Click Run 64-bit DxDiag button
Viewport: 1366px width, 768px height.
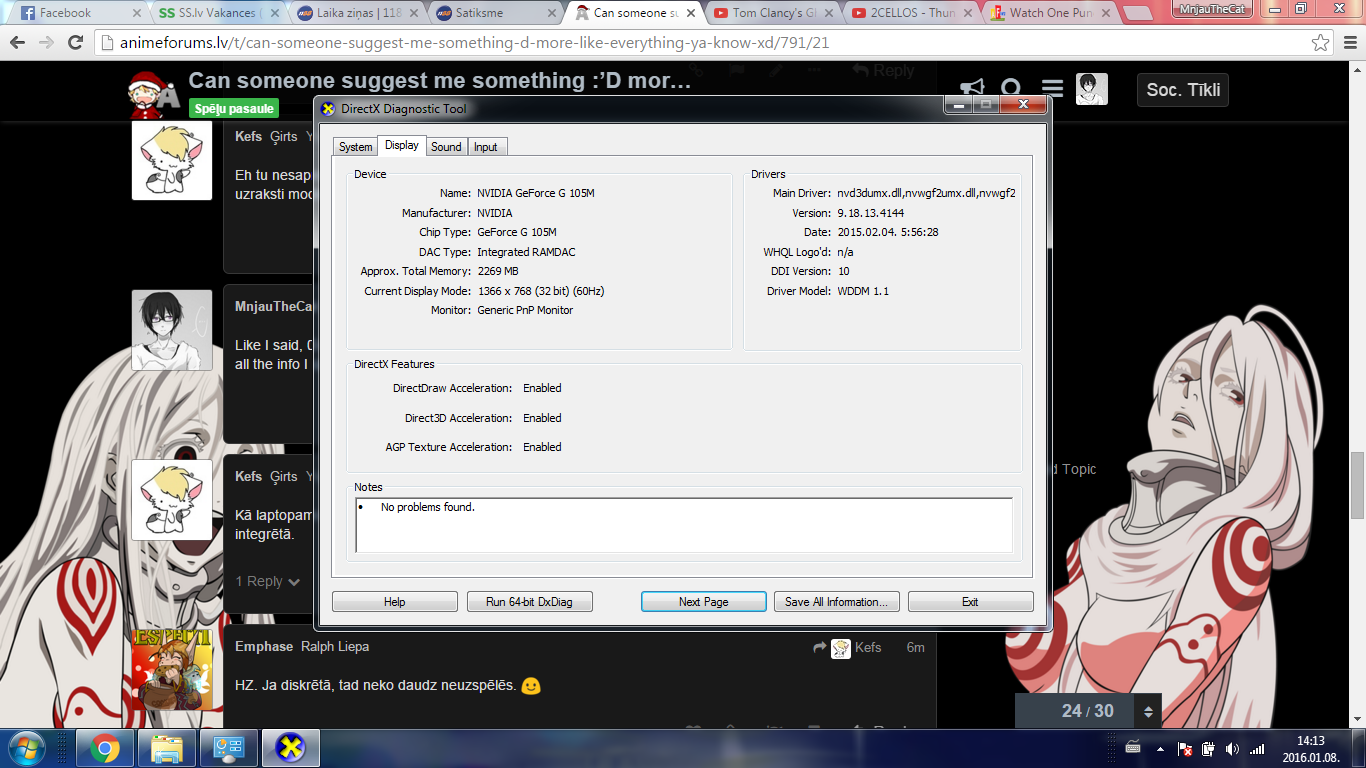tap(529, 602)
